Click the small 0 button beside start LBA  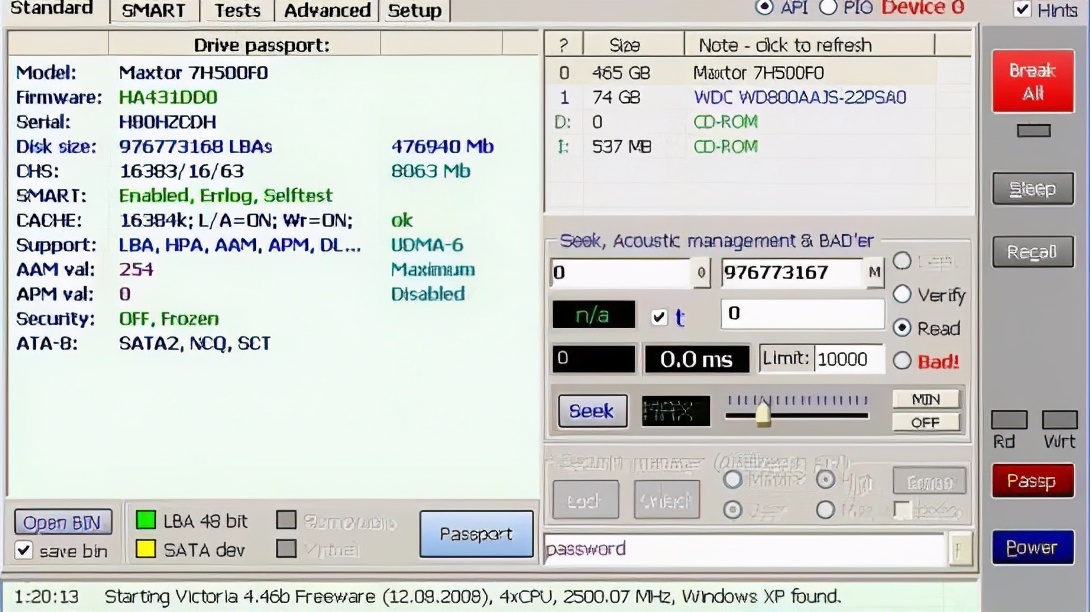(x=701, y=273)
